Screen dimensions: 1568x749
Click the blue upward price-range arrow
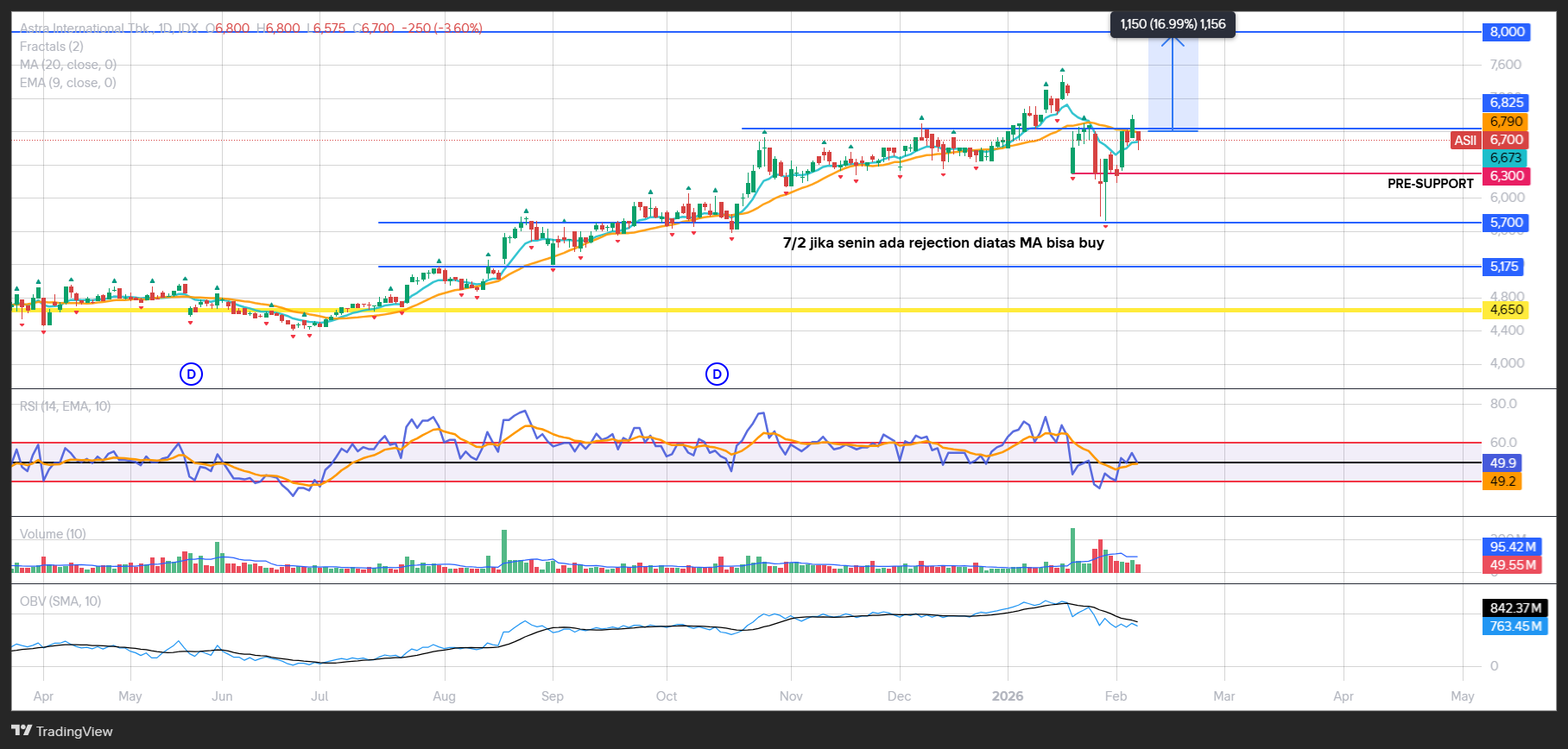[x=1172, y=82]
